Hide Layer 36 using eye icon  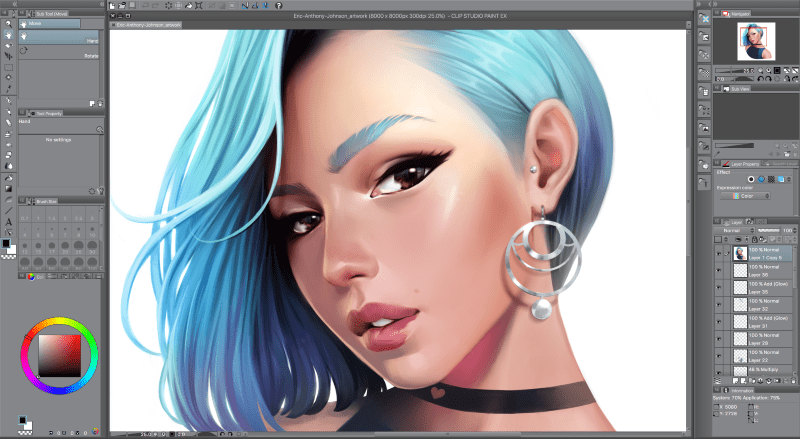click(720, 270)
